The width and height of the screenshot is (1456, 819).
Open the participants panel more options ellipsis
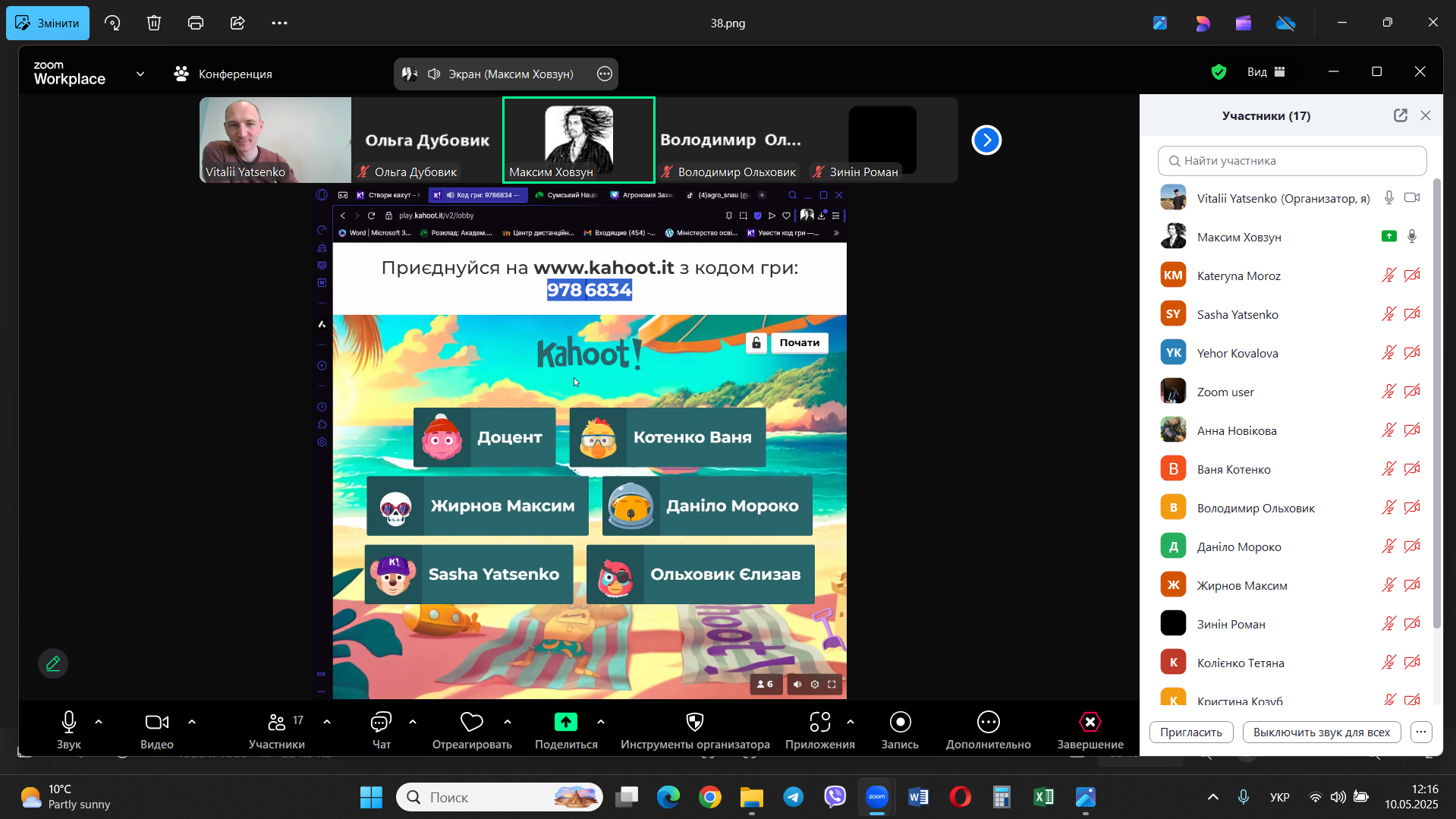coord(1421,732)
